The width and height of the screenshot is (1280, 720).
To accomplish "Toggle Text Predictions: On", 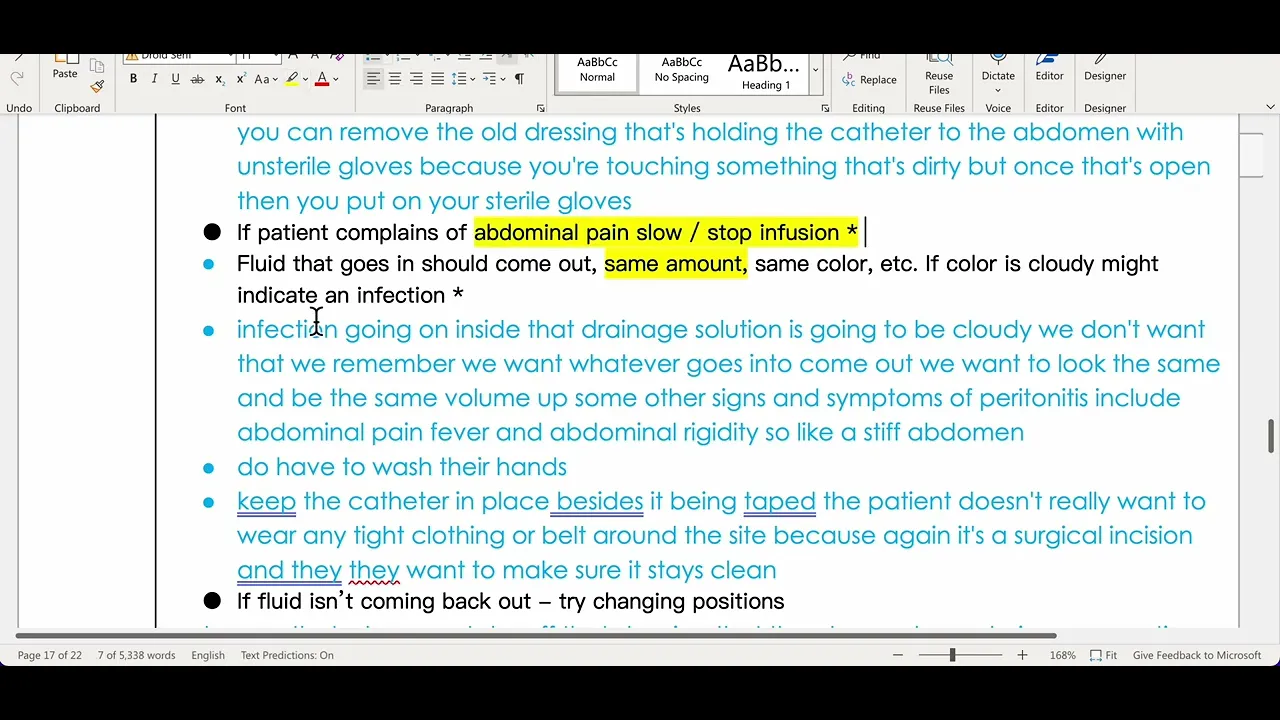I will pos(287,655).
